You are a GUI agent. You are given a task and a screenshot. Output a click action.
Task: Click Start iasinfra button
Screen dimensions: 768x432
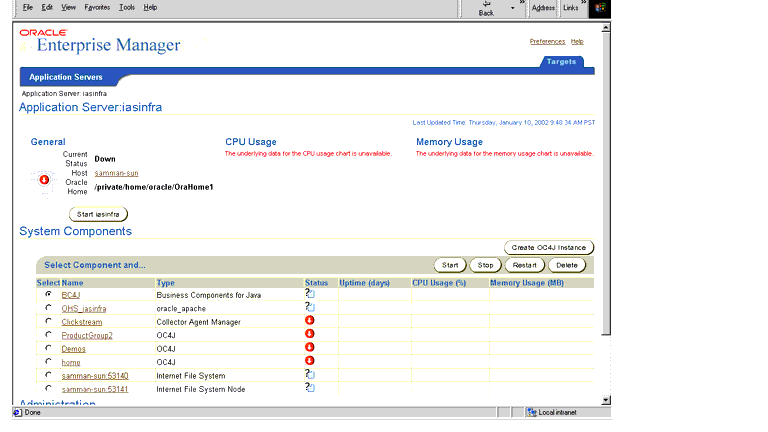pos(98,215)
